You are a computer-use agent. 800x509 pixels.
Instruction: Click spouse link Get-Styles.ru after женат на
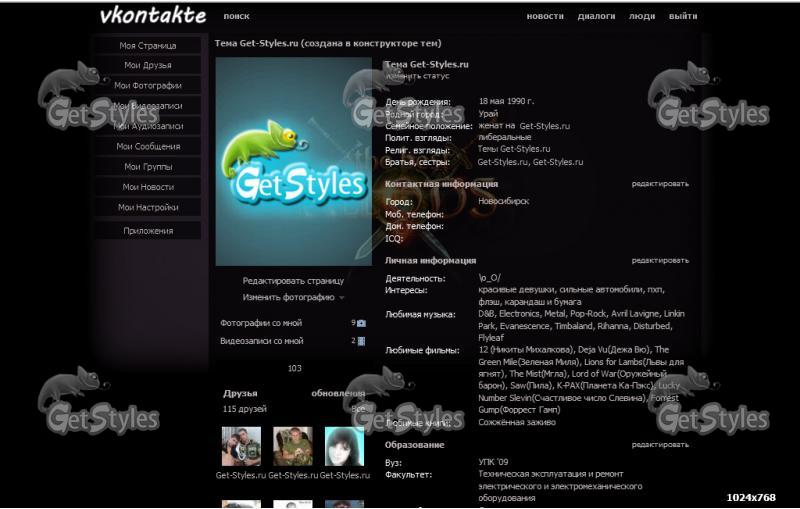point(544,126)
